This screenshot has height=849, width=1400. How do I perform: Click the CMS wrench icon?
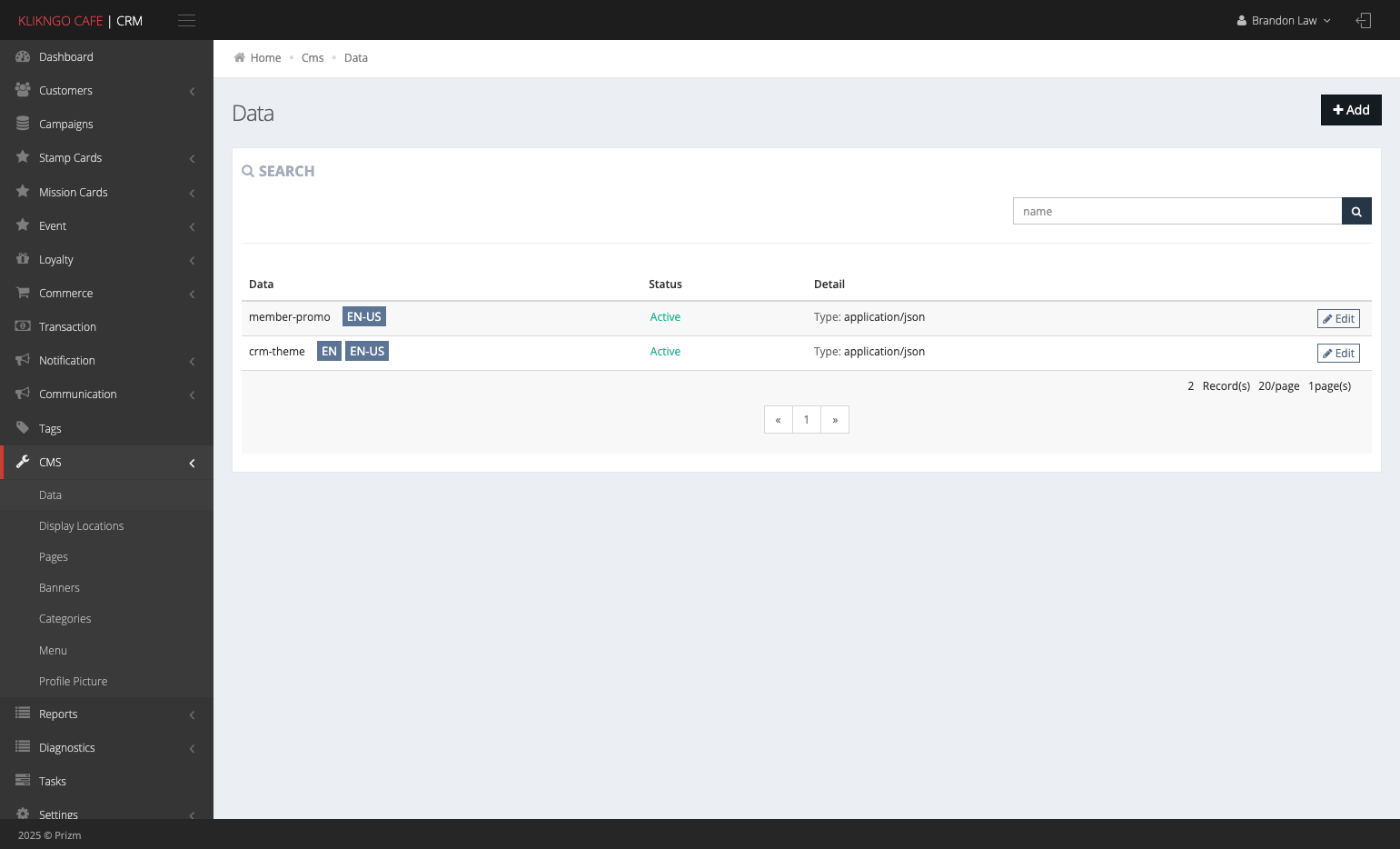pyautogui.click(x=23, y=462)
